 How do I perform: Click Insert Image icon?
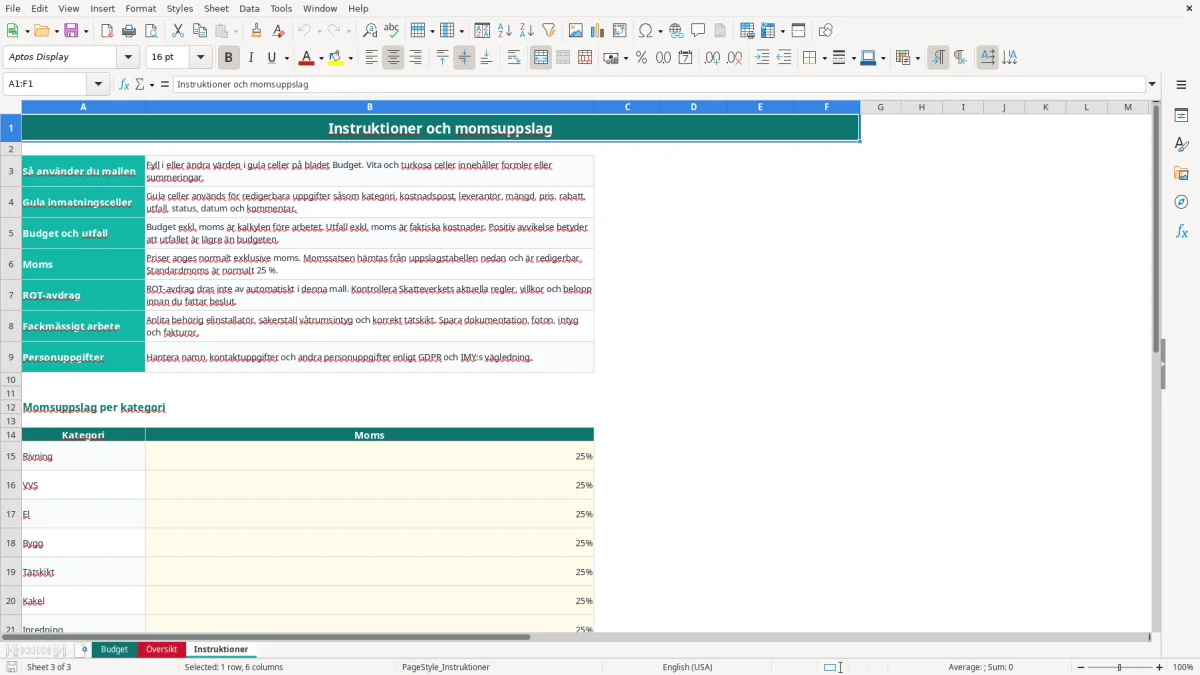[x=577, y=31]
